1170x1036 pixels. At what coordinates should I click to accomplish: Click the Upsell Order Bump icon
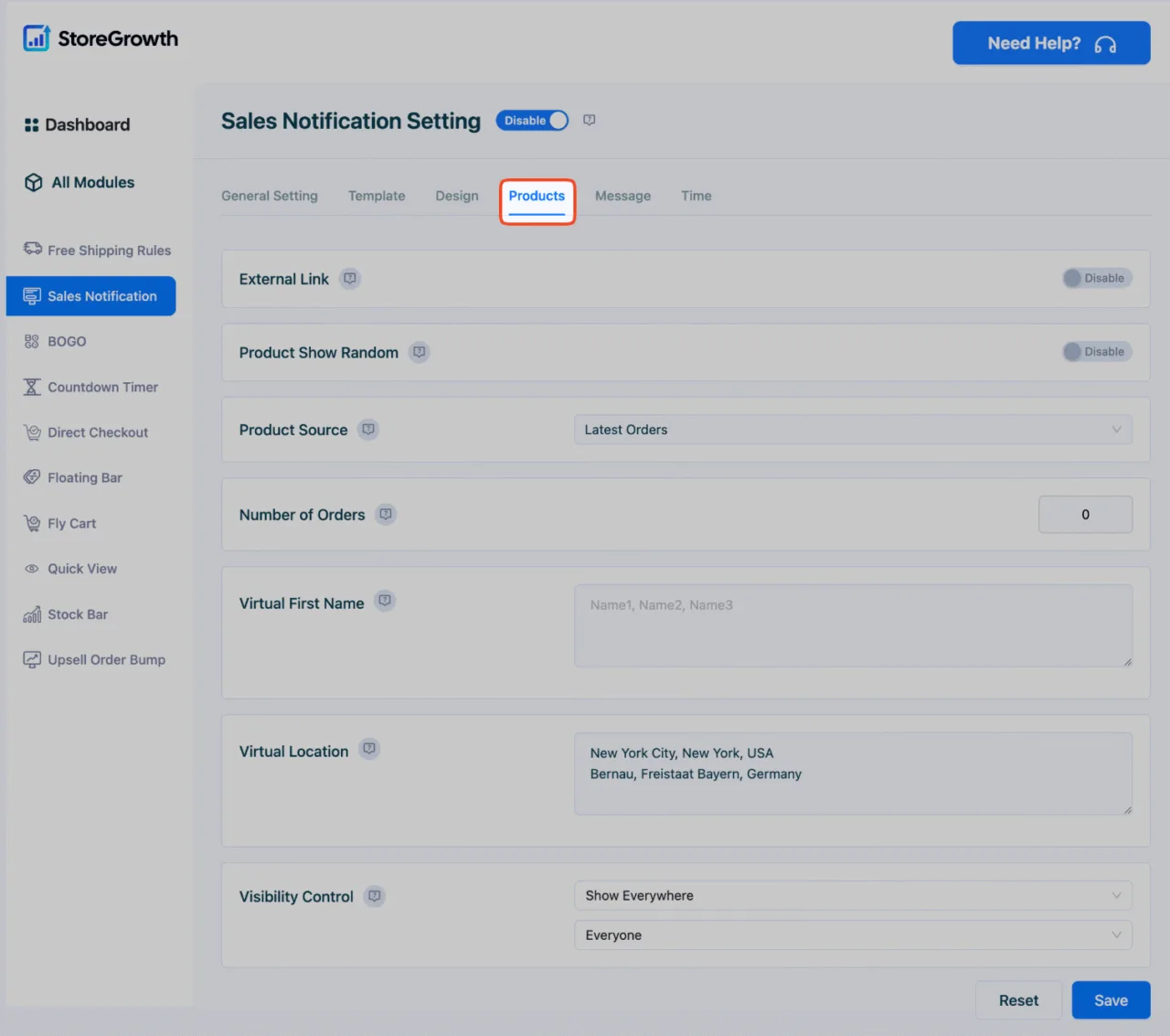pyautogui.click(x=32, y=659)
